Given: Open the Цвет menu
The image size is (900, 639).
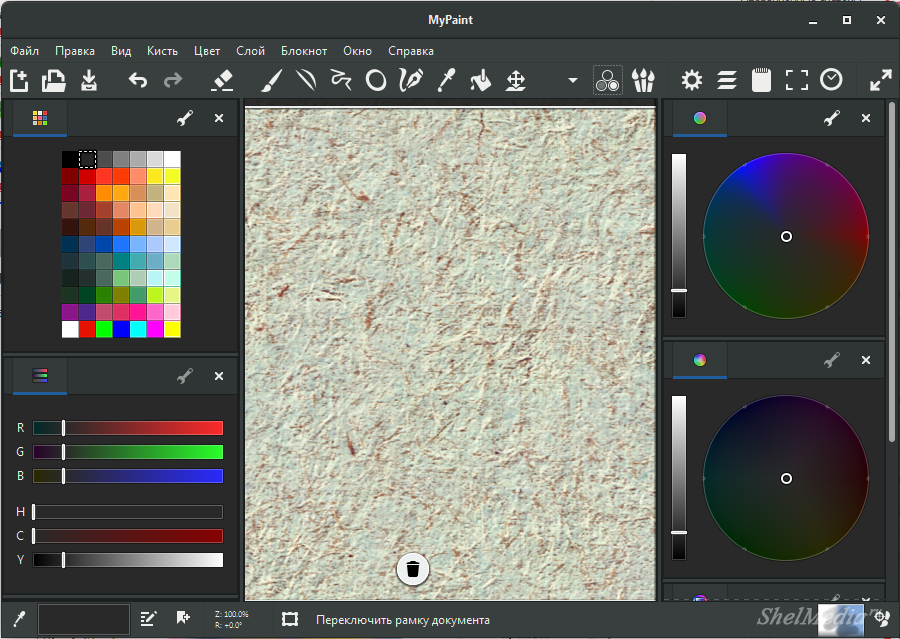Looking at the screenshot, I should (207, 51).
